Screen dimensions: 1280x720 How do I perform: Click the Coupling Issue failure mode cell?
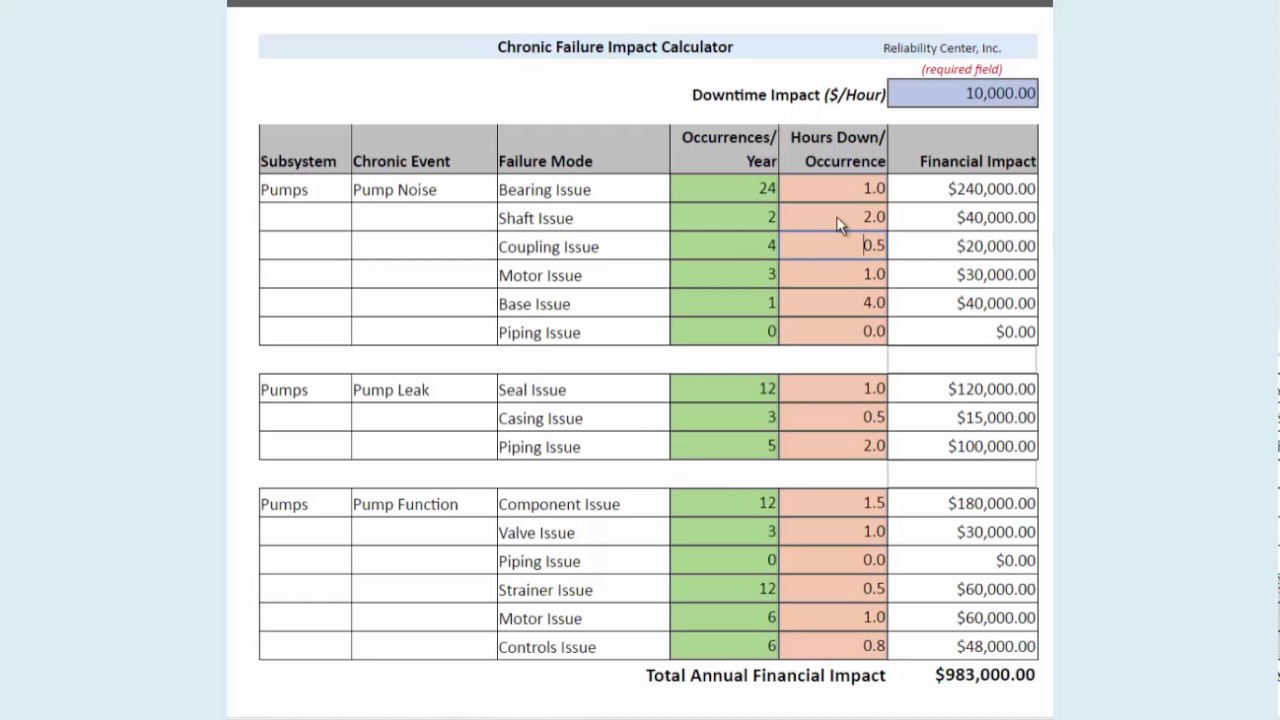[x=583, y=246]
